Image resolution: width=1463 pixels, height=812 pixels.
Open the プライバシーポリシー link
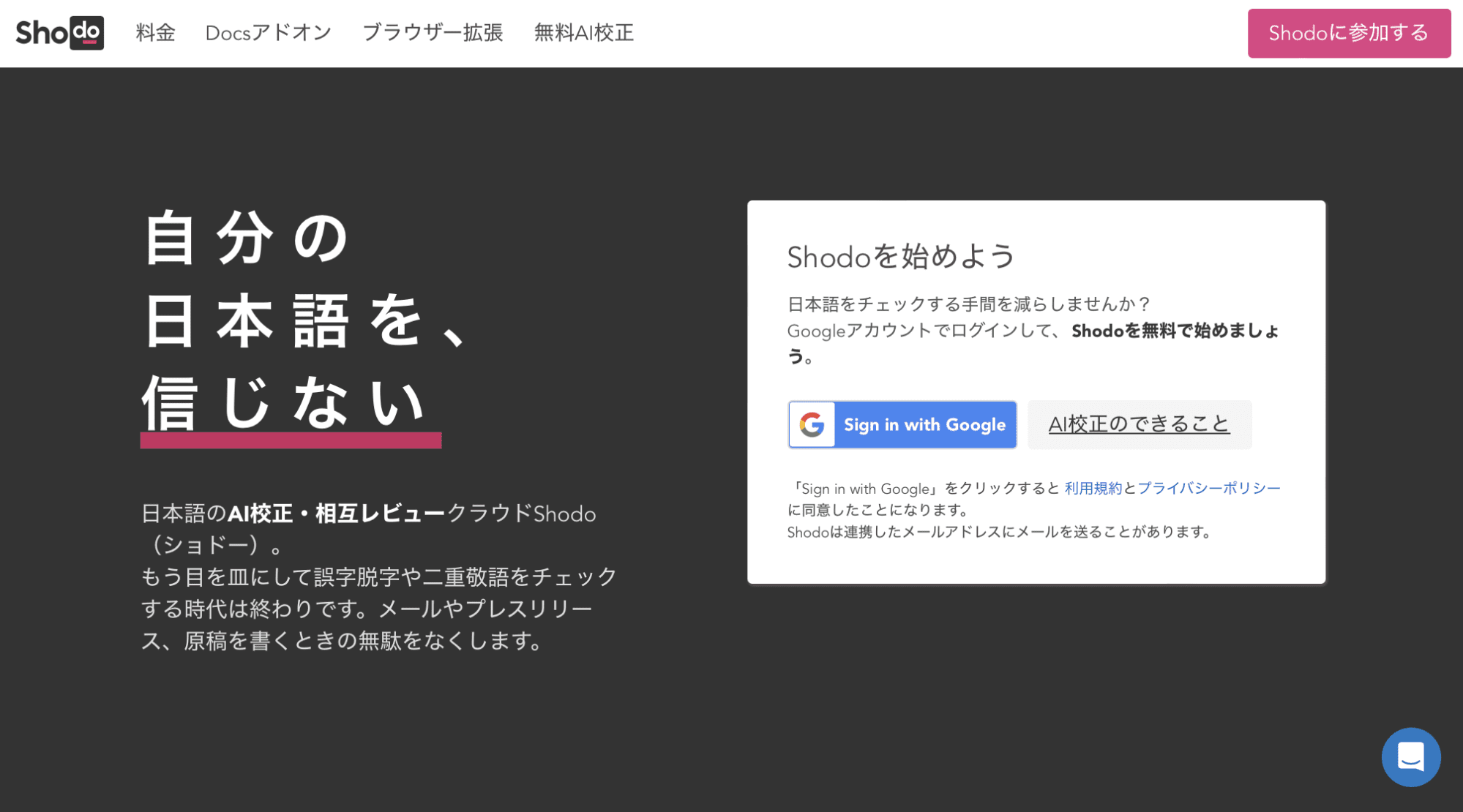(x=1209, y=488)
